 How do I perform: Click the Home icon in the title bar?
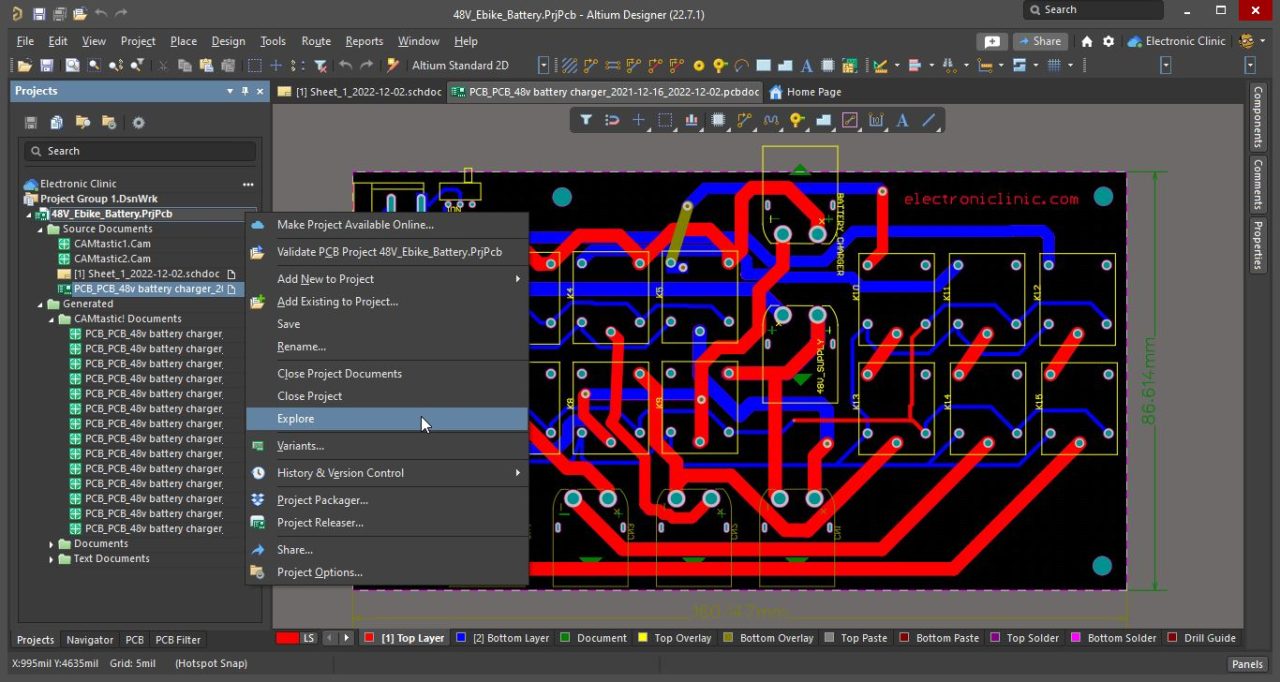pyautogui.click(x=1087, y=41)
